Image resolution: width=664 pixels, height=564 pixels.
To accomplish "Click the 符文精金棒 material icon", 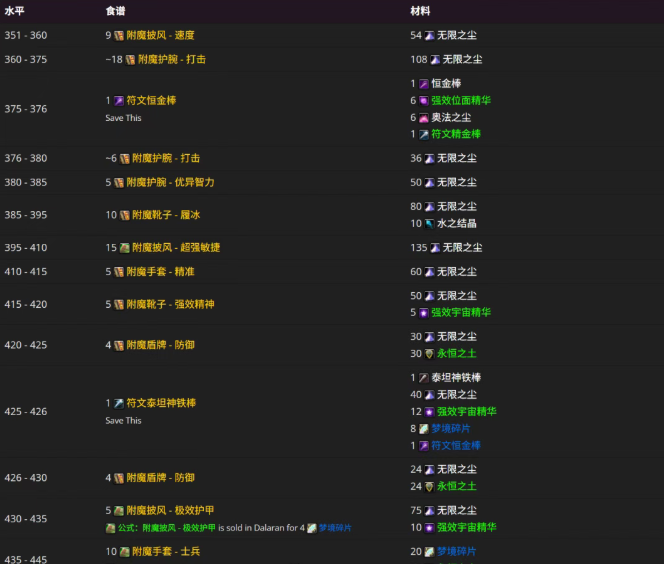I will tap(424, 134).
